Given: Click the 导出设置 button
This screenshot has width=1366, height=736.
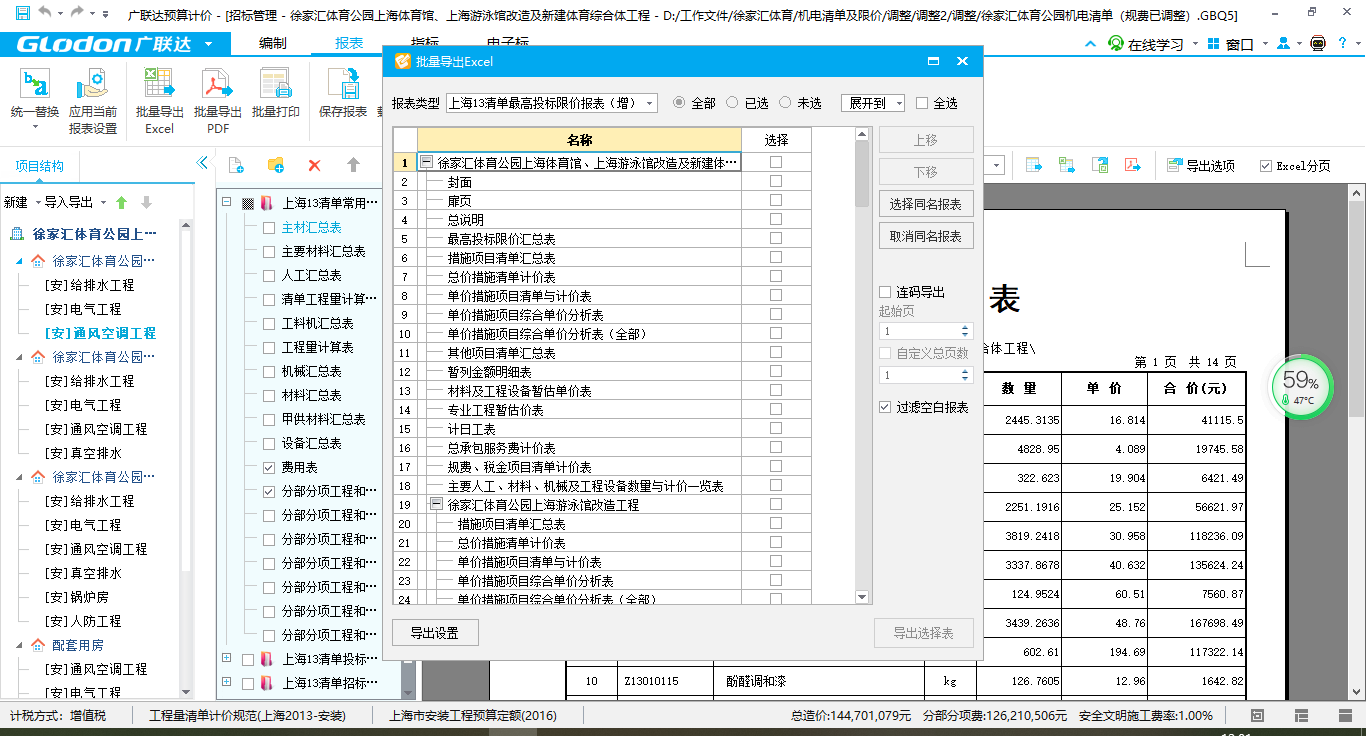Looking at the screenshot, I should [434, 633].
